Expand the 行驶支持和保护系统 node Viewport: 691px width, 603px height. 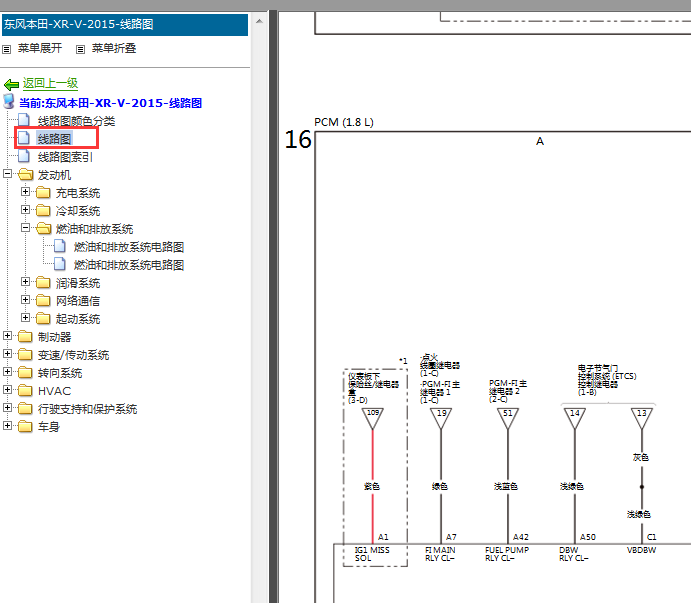click(x=7, y=408)
